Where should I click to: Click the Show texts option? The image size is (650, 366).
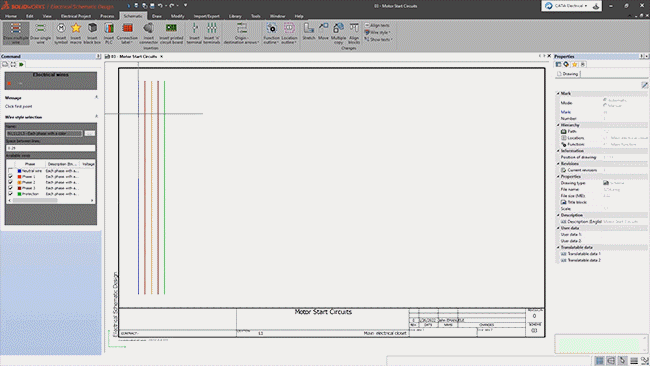(378, 39)
